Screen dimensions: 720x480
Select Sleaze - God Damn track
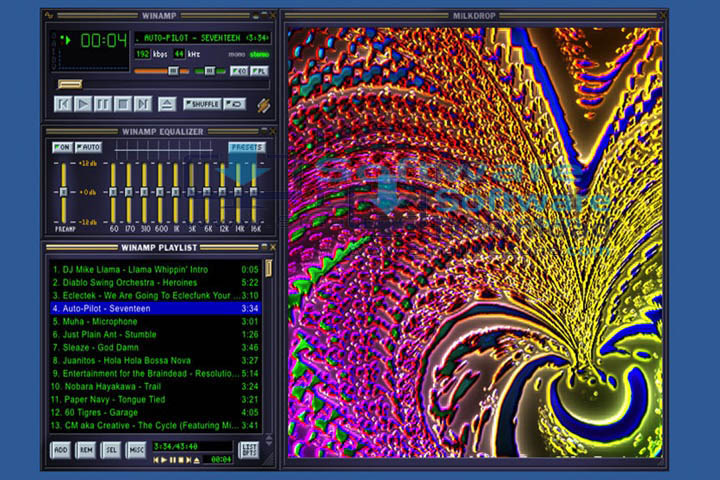(156, 347)
